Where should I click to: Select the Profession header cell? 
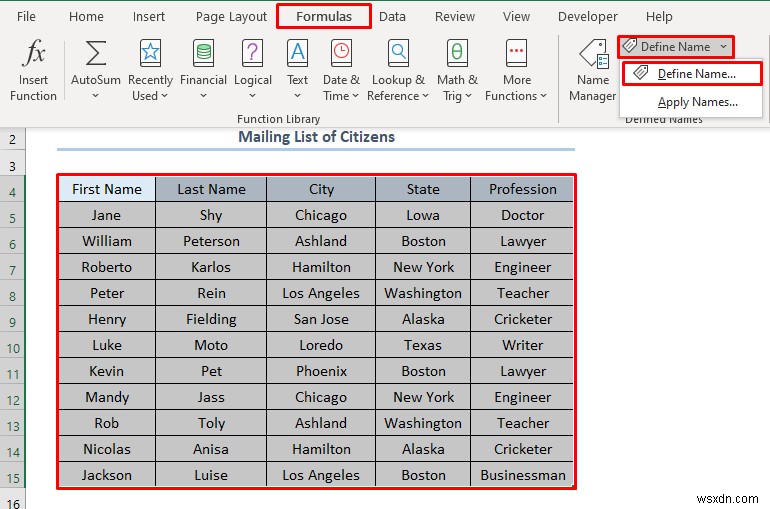point(522,189)
